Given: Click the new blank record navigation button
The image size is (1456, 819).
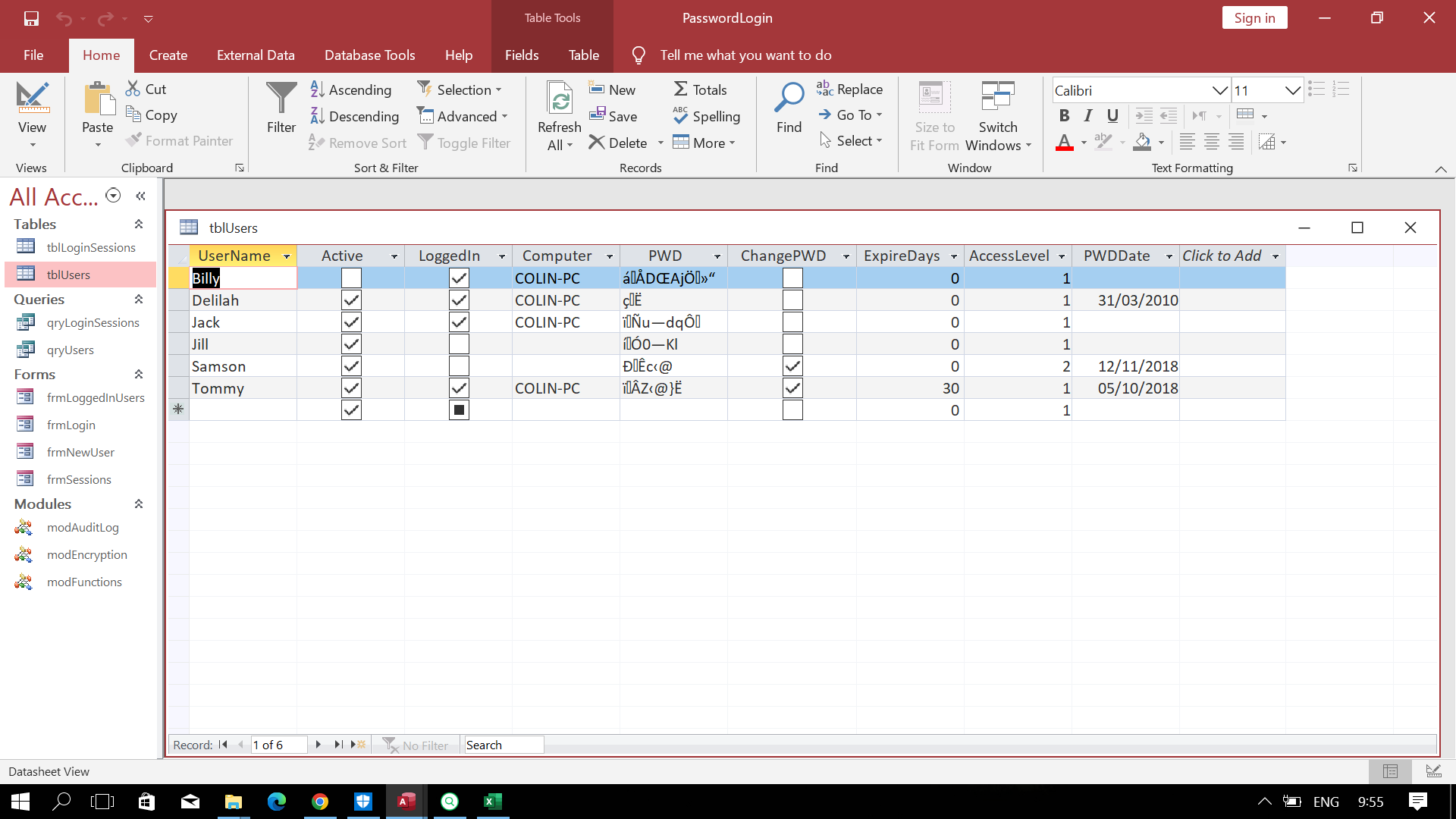Looking at the screenshot, I should pos(358,745).
